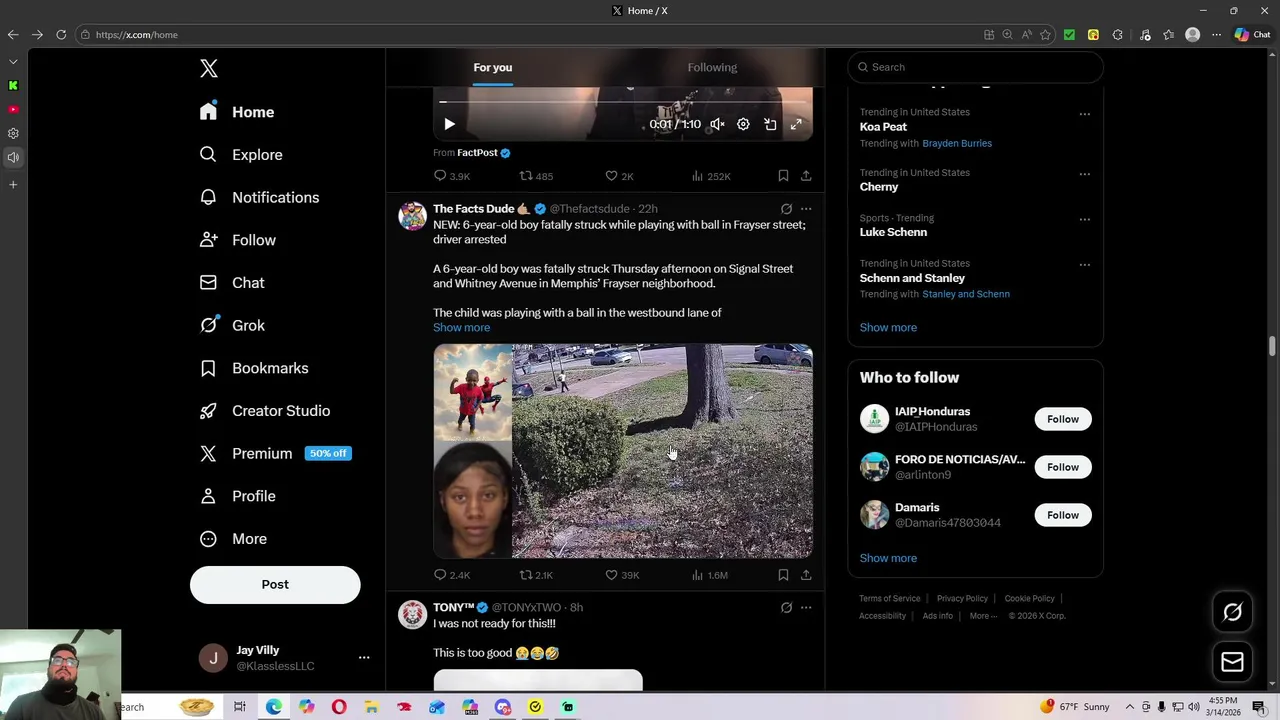
Task: Open Microsoft Edge from the taskbar
Action: (273, 707)
